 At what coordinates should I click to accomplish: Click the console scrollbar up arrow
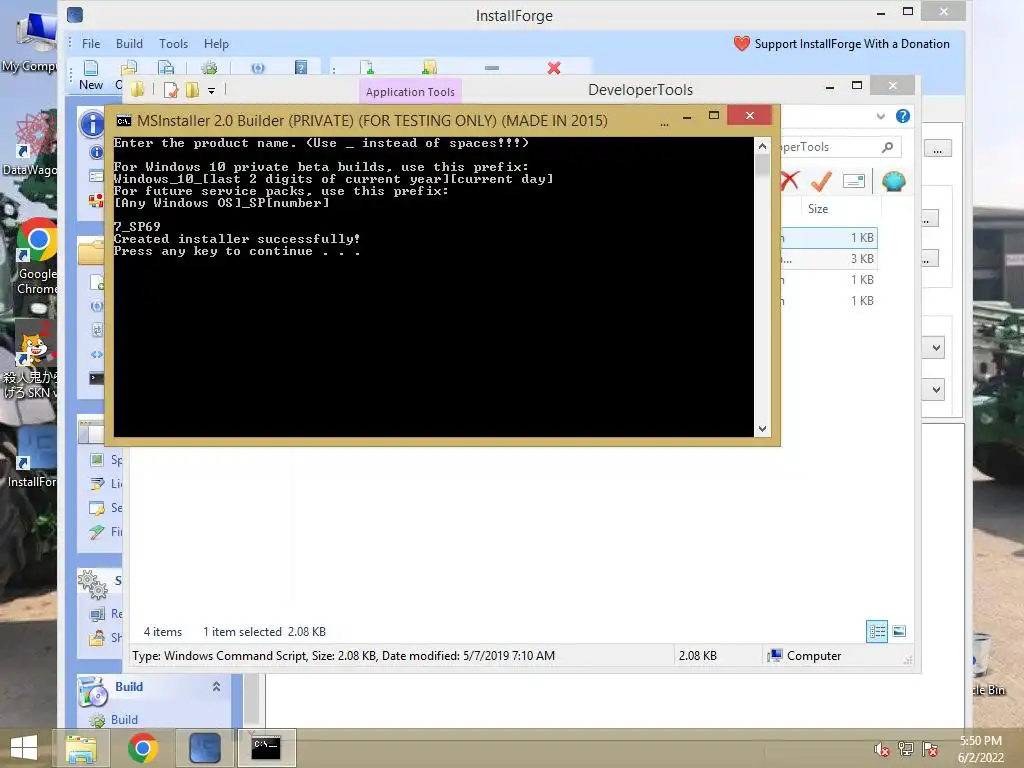point(762,146)
